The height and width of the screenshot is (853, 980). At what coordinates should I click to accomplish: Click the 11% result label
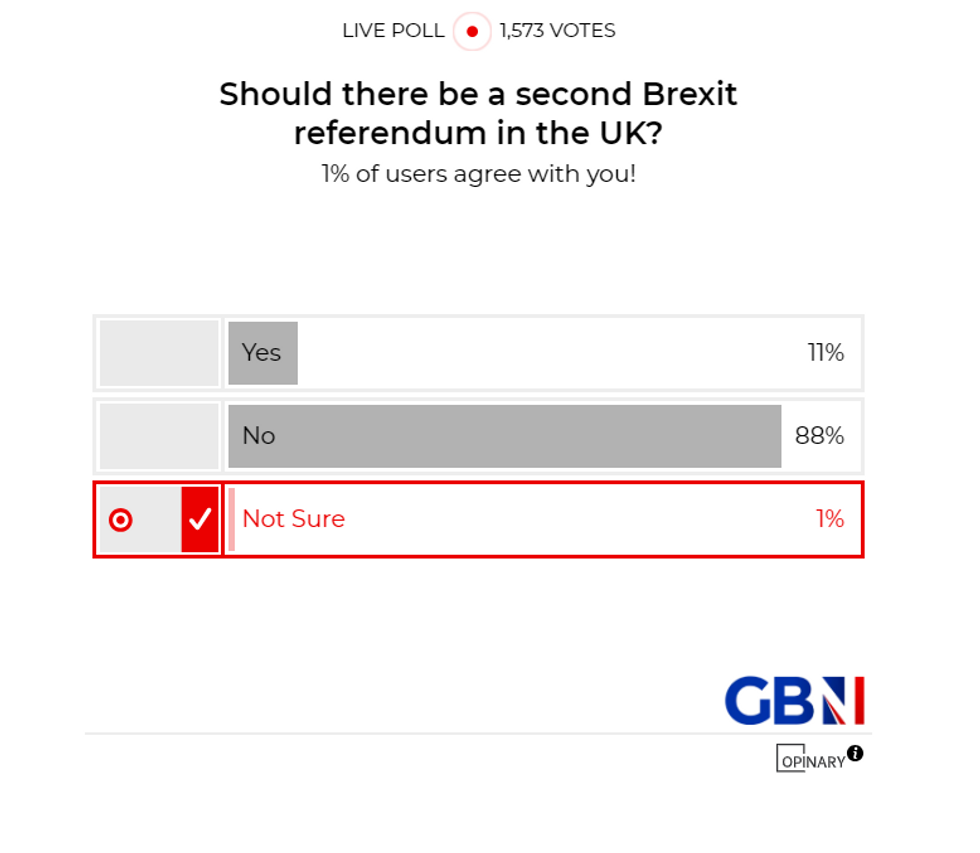(x=826, y=352)
